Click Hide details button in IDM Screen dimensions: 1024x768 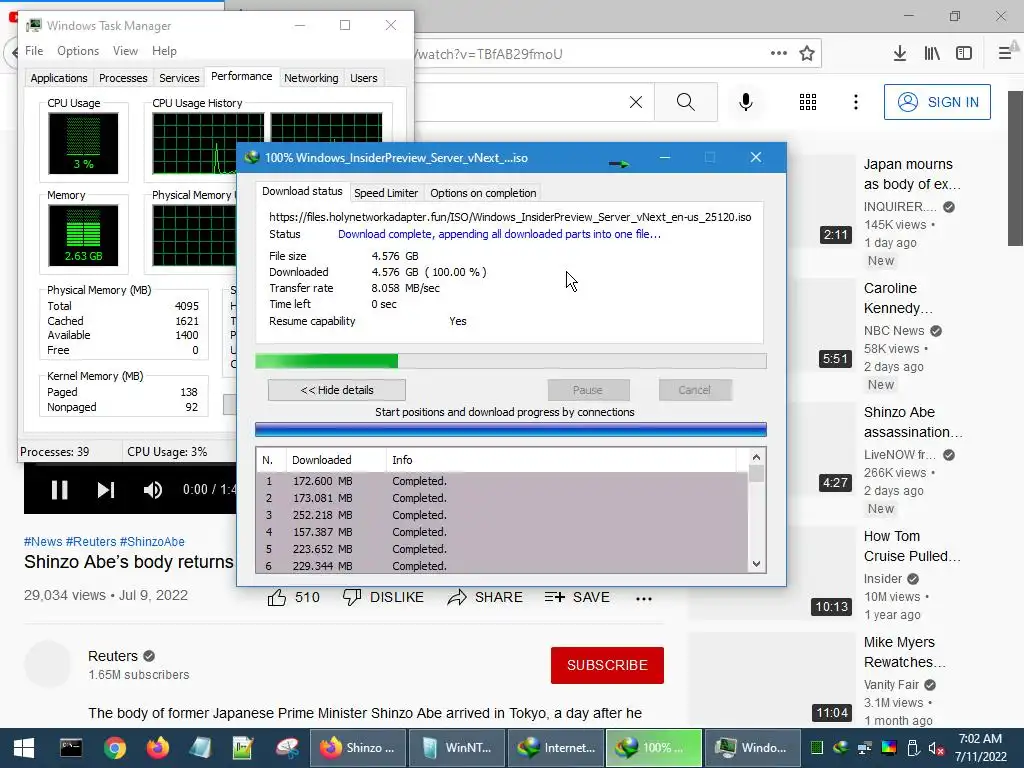(x=337, y=390)
